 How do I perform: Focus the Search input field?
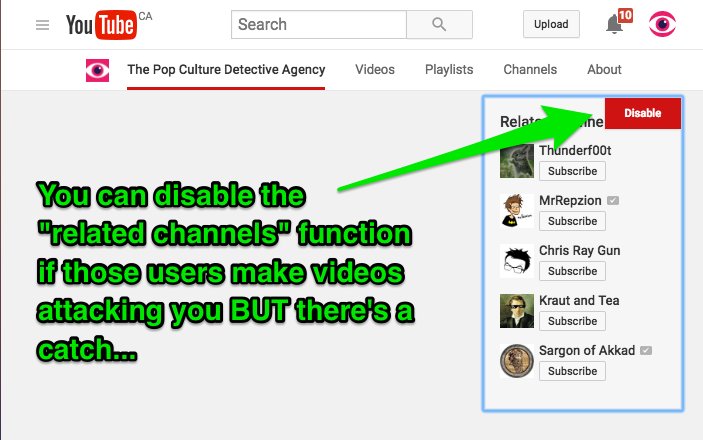319,24
